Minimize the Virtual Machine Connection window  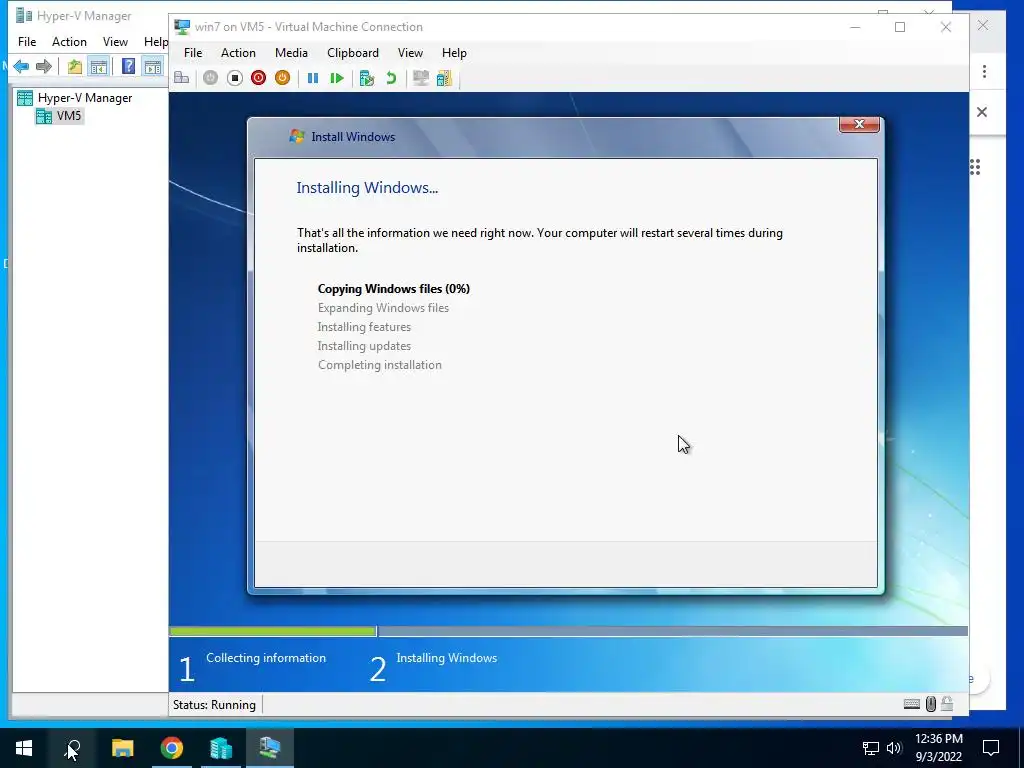(855, 27)
